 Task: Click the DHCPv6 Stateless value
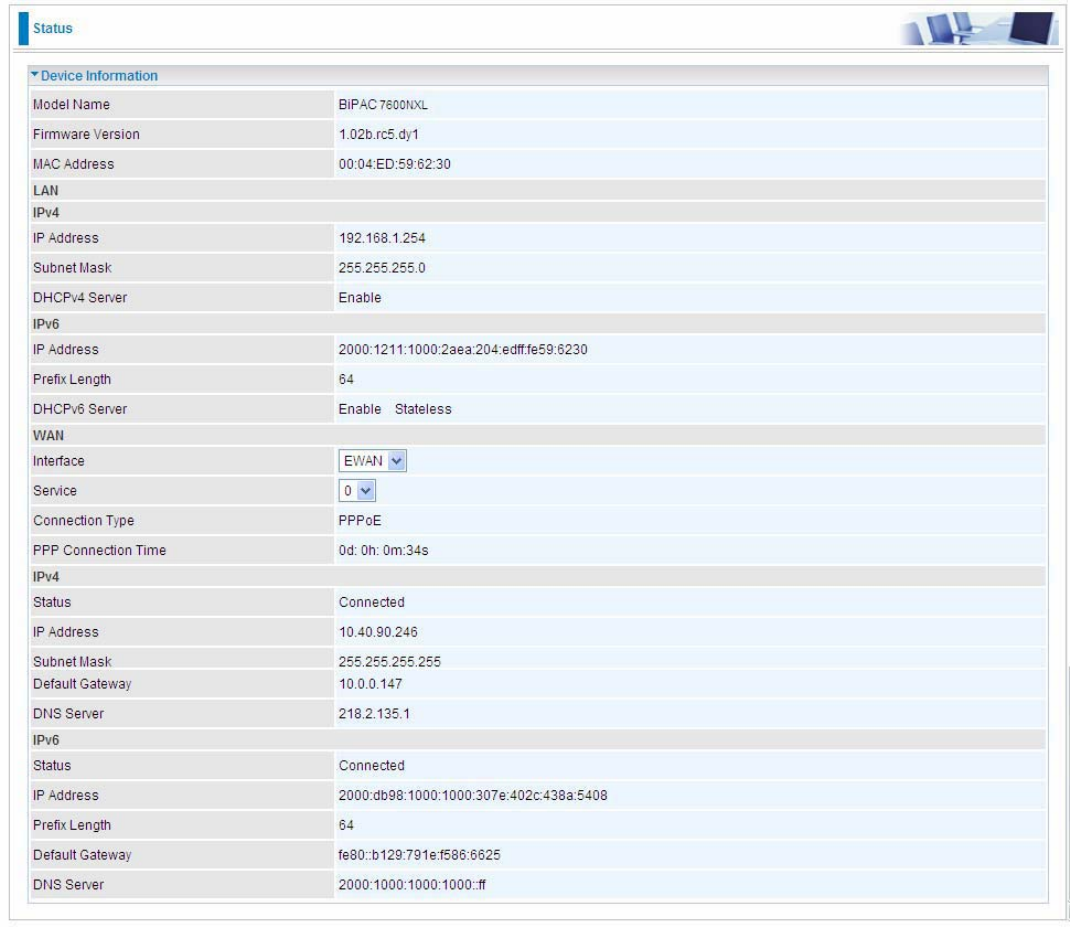click(423, 409)
